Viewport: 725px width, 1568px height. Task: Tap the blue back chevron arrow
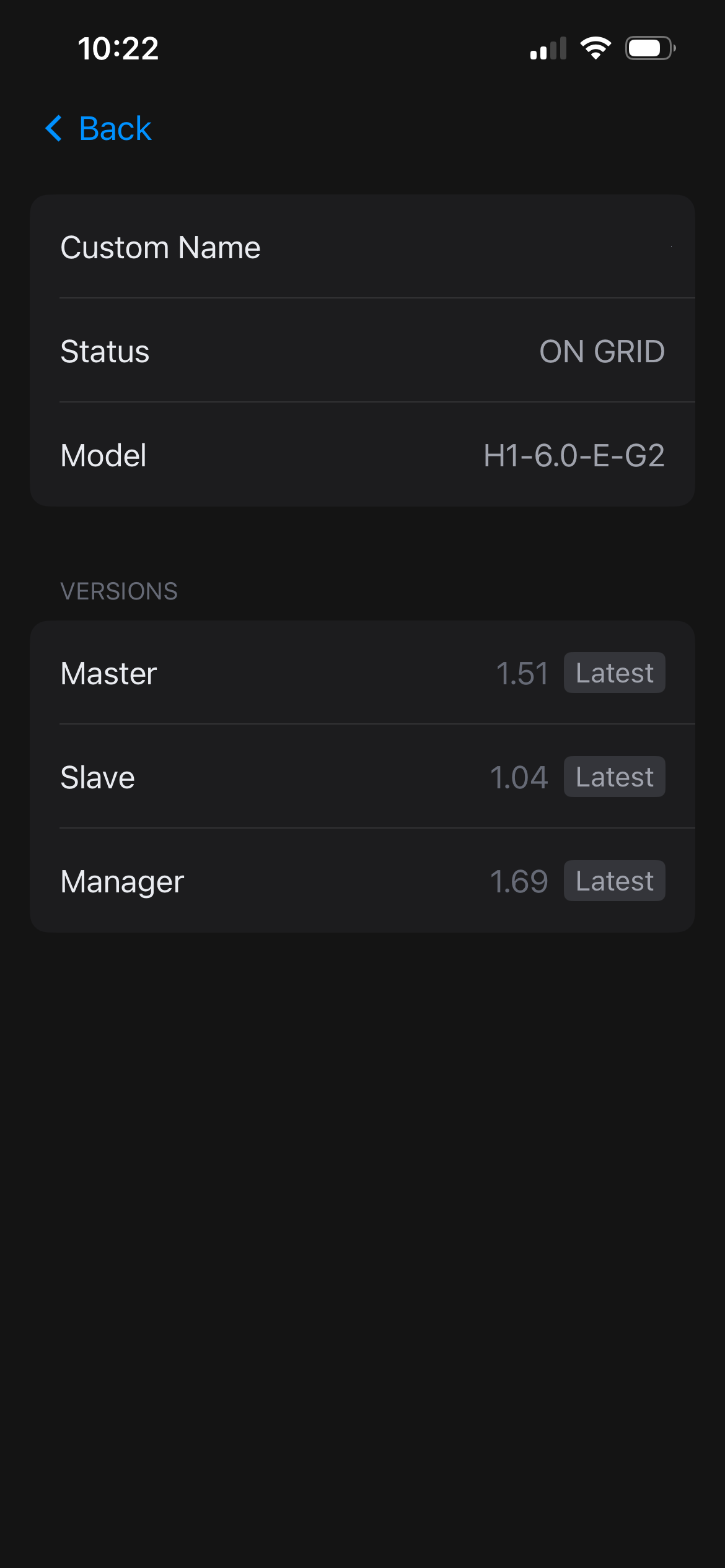tap(54, 129)
